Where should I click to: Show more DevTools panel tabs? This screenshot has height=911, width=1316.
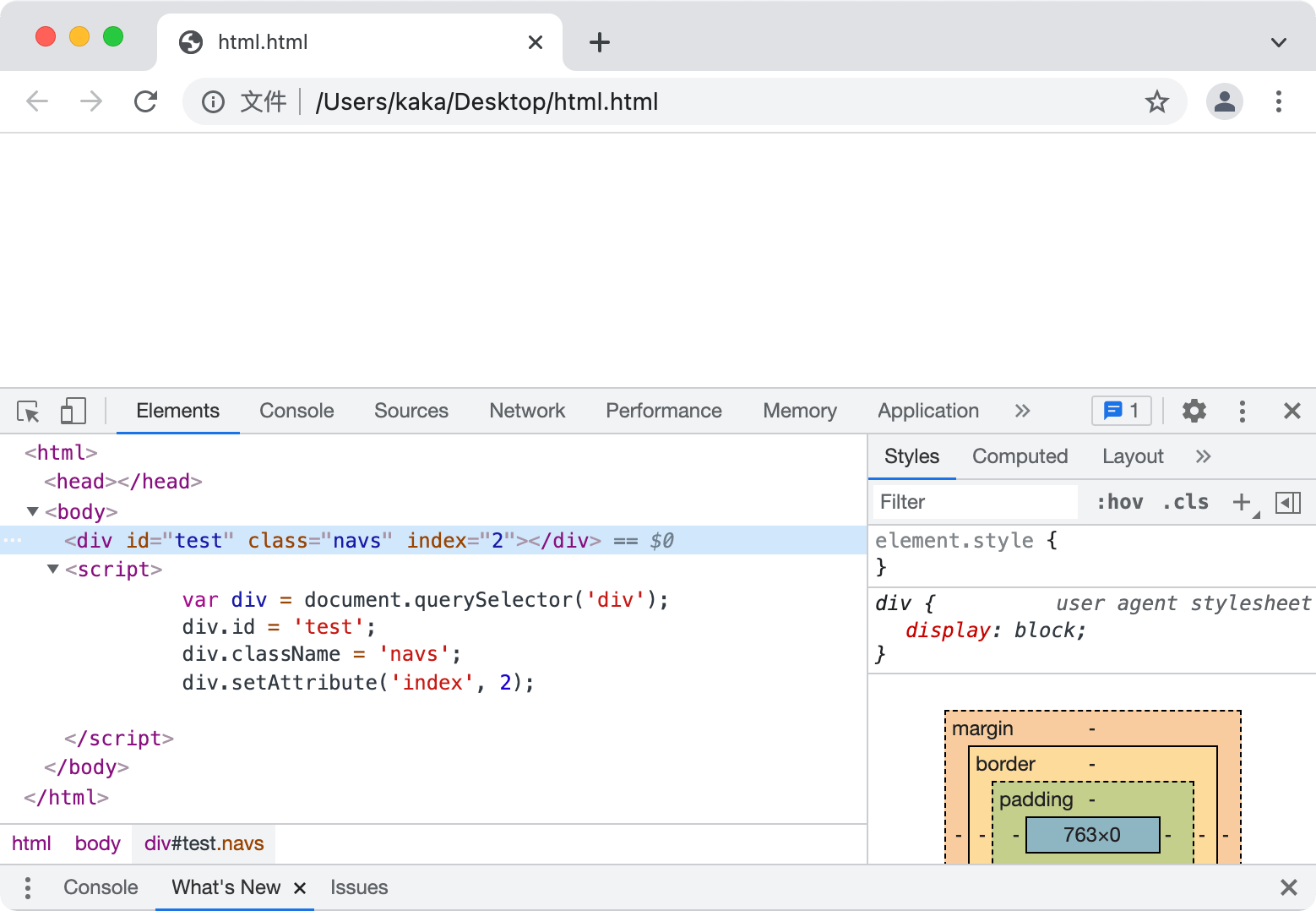coord(1022,411)
